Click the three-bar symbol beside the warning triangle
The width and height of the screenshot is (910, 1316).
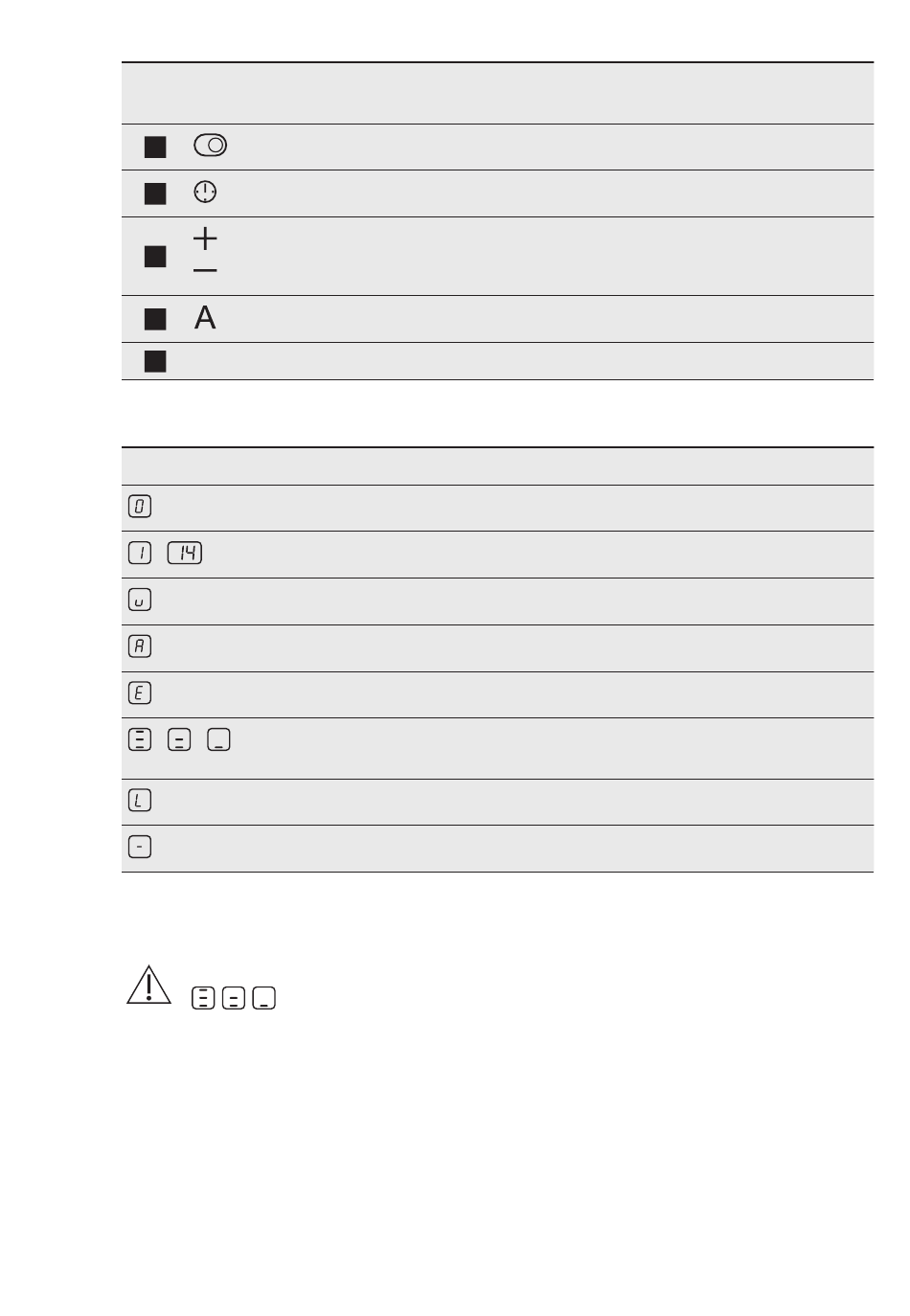(x=202, y=998)
